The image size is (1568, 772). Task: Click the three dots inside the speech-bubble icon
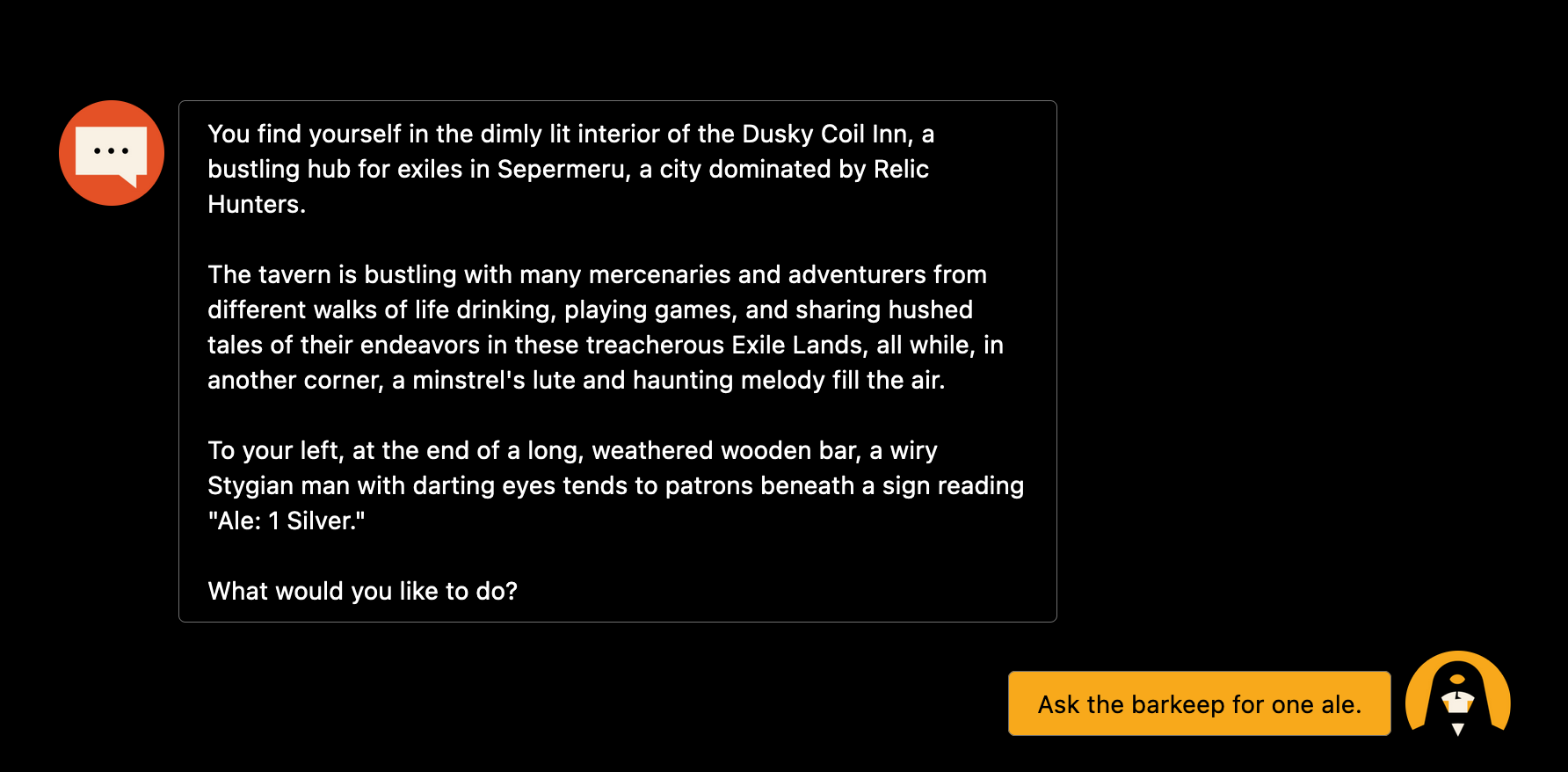click(112, 151)
